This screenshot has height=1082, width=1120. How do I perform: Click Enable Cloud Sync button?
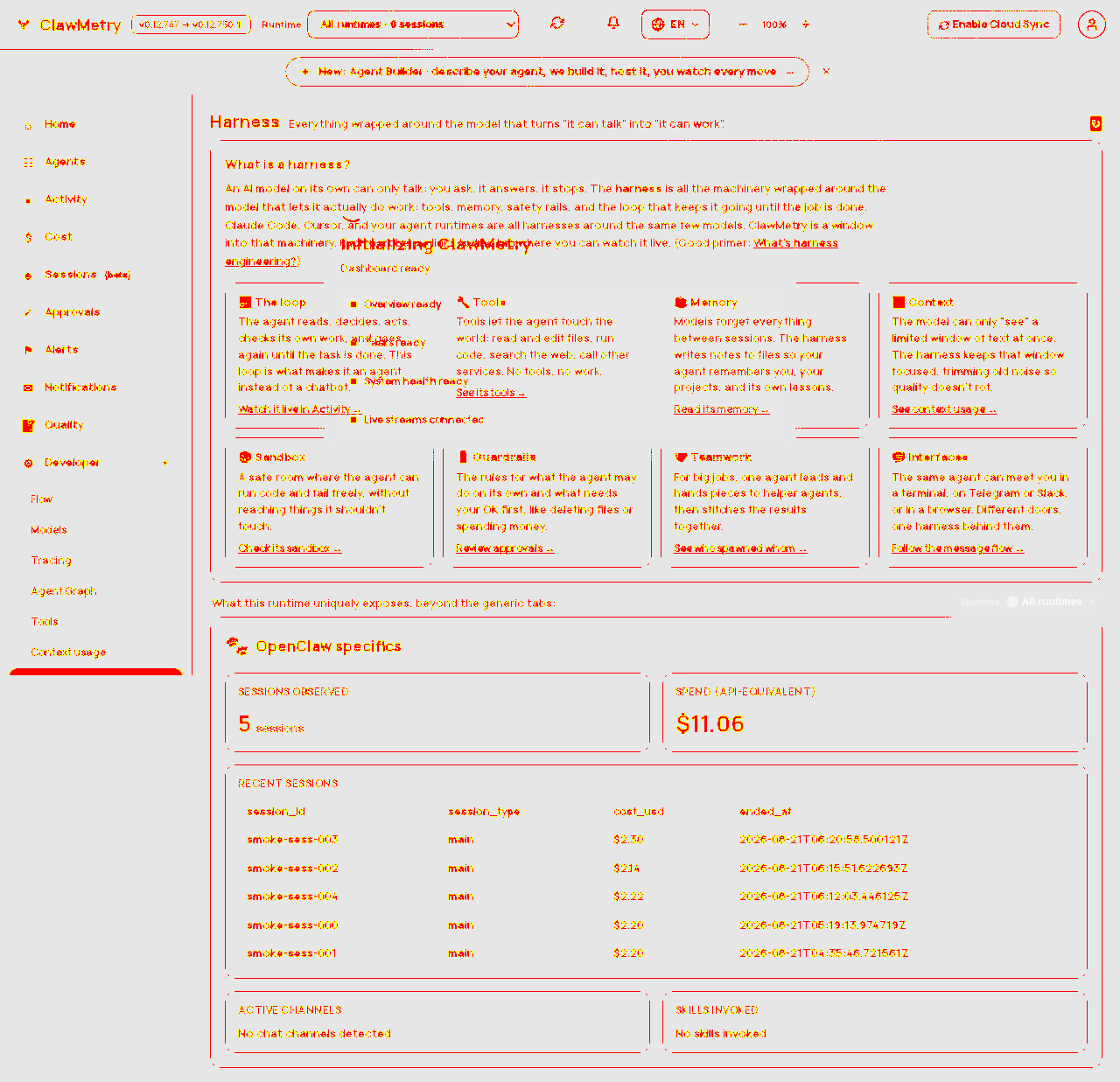coord(994,24)
